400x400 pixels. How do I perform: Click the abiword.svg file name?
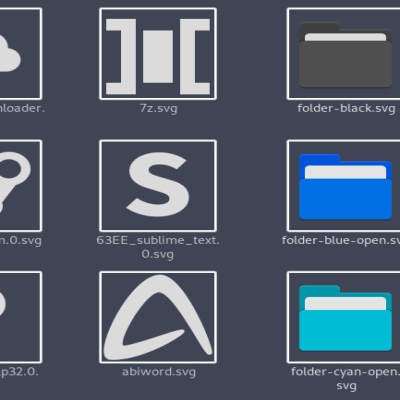(x=159, y=372)
